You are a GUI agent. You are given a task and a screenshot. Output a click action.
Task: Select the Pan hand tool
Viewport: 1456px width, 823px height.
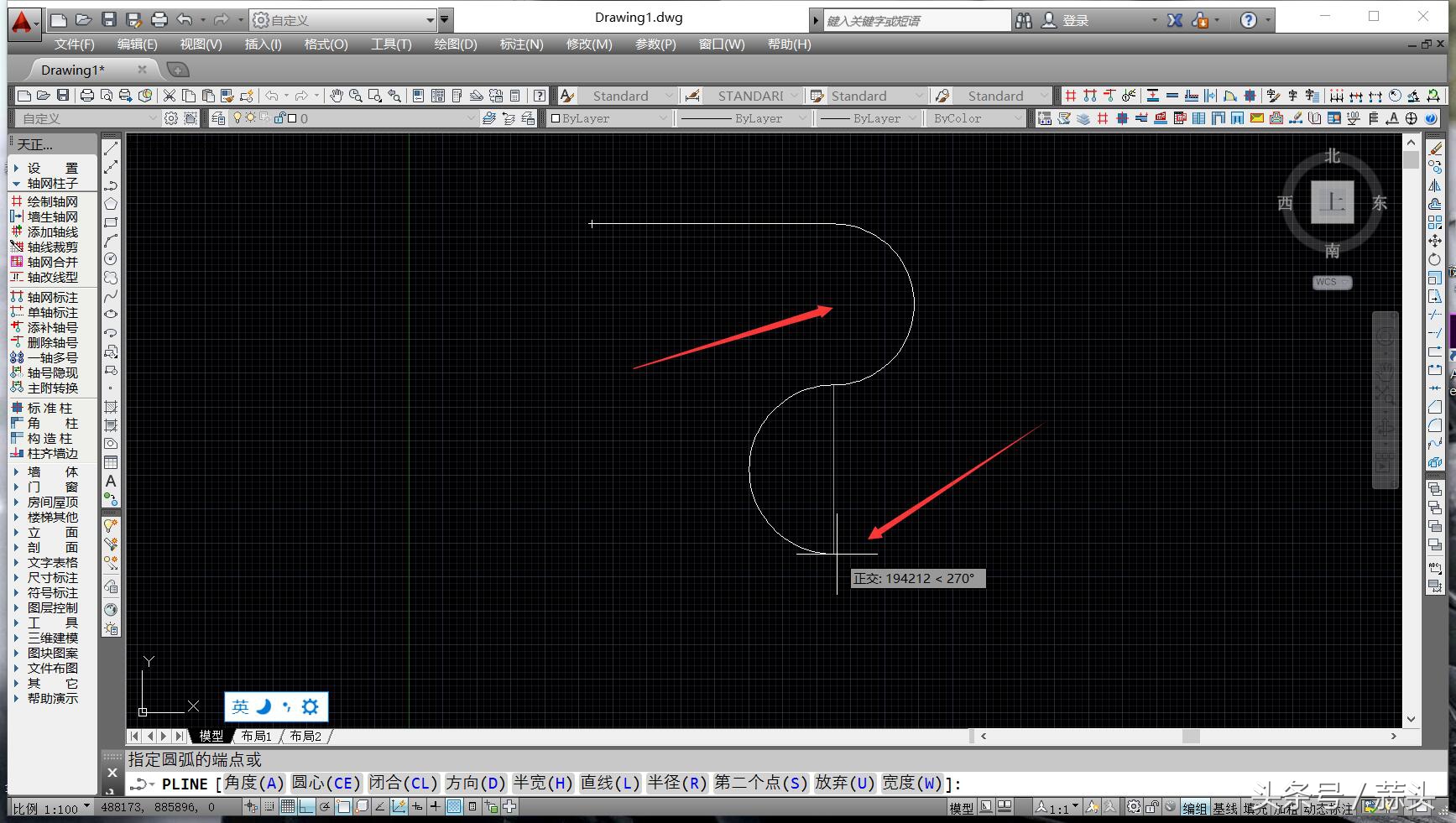click(x=336, y=96)
